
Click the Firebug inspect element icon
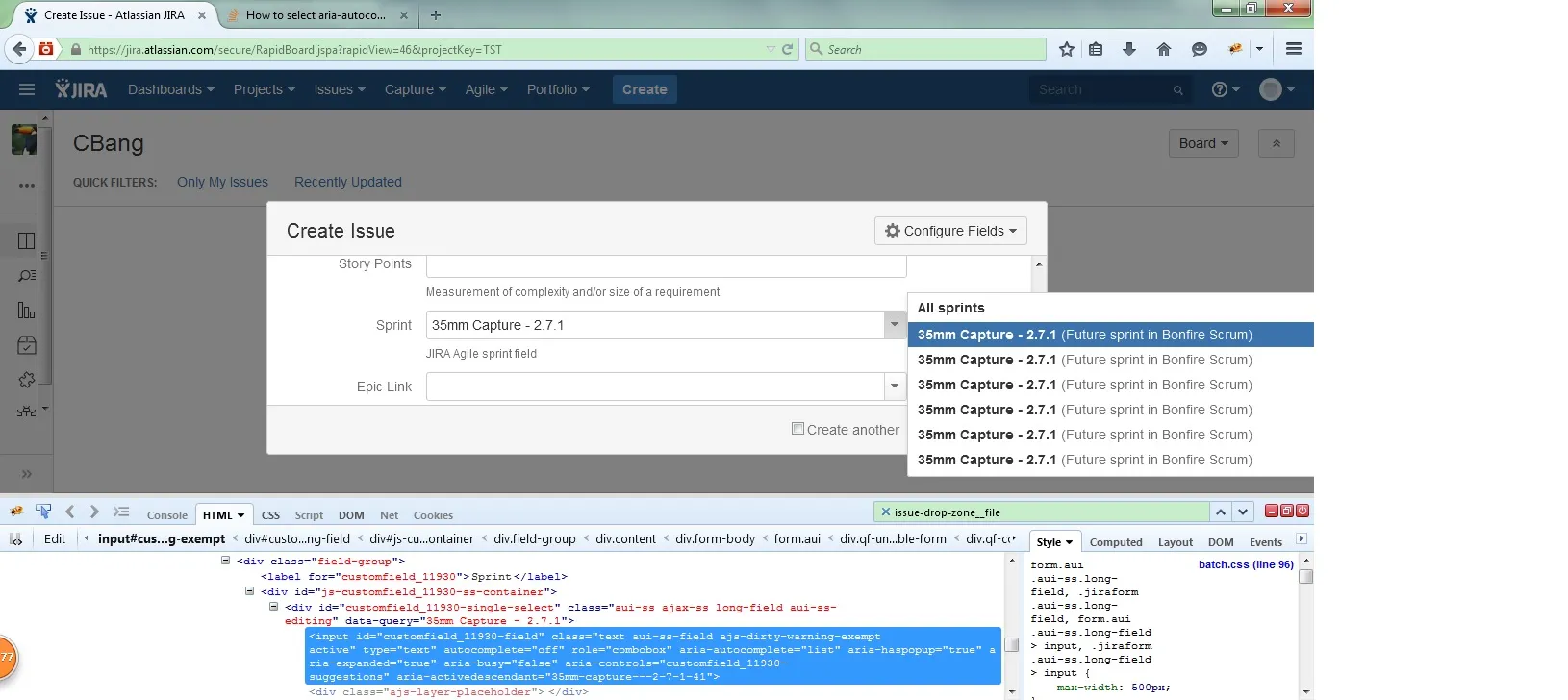[43, 512]
